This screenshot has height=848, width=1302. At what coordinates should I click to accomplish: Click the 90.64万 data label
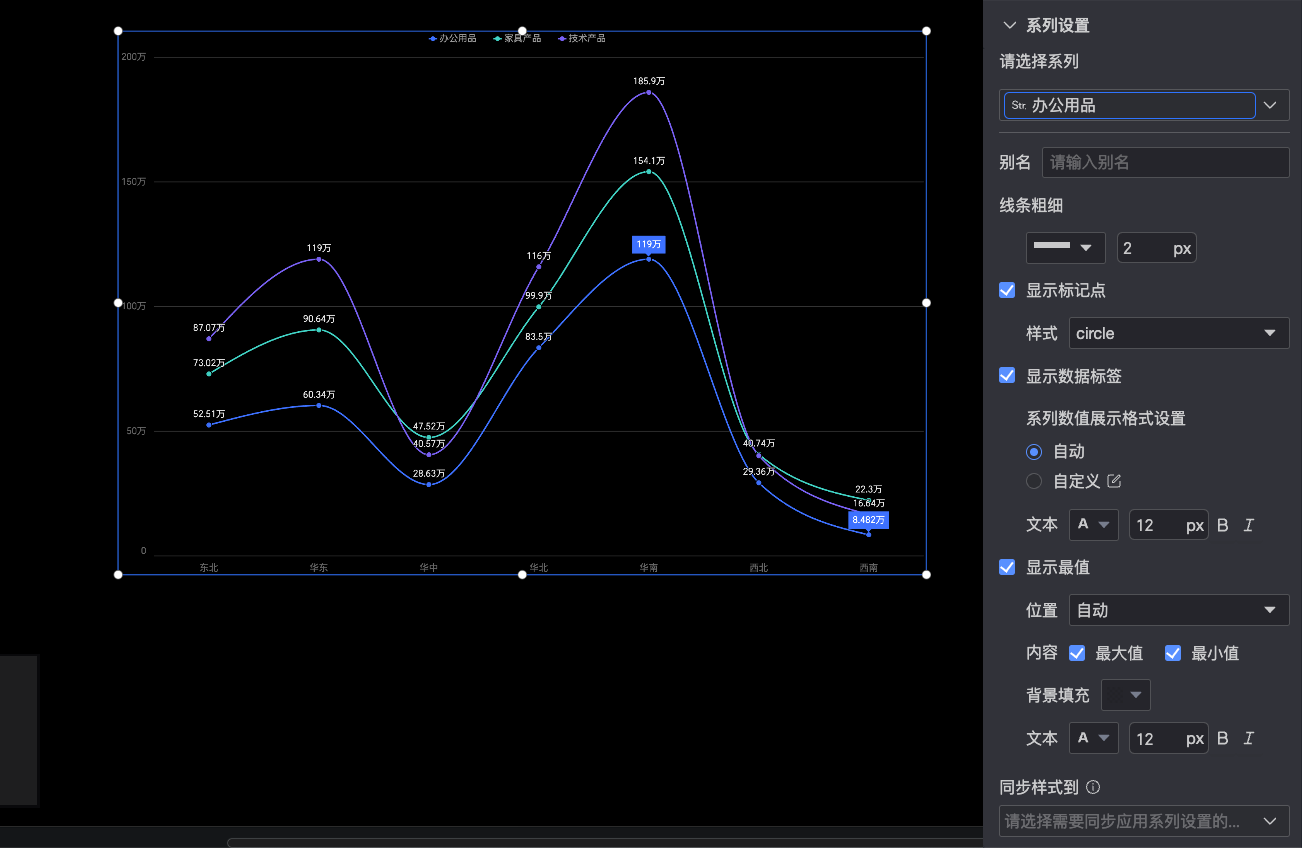[319, 319]
